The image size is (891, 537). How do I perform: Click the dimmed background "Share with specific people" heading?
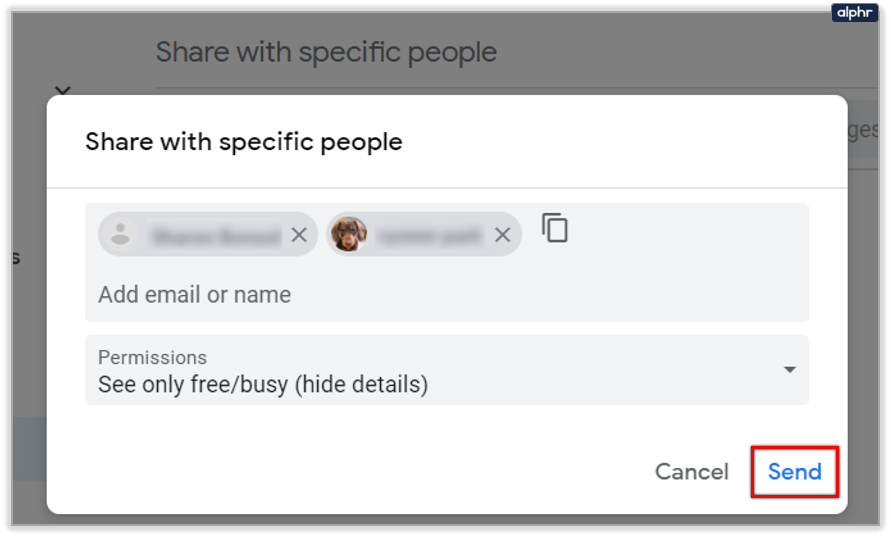click(x=326, y=52)
